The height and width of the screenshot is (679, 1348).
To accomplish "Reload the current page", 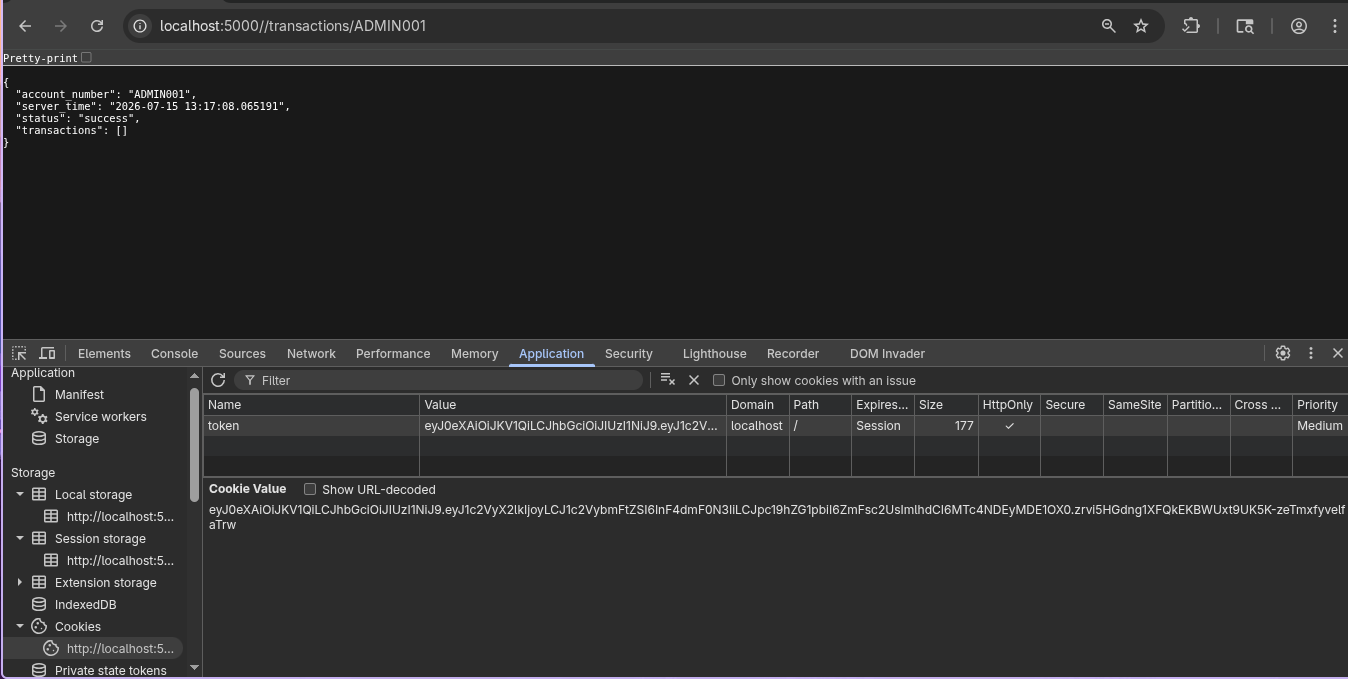I will (x=97, y=26).
